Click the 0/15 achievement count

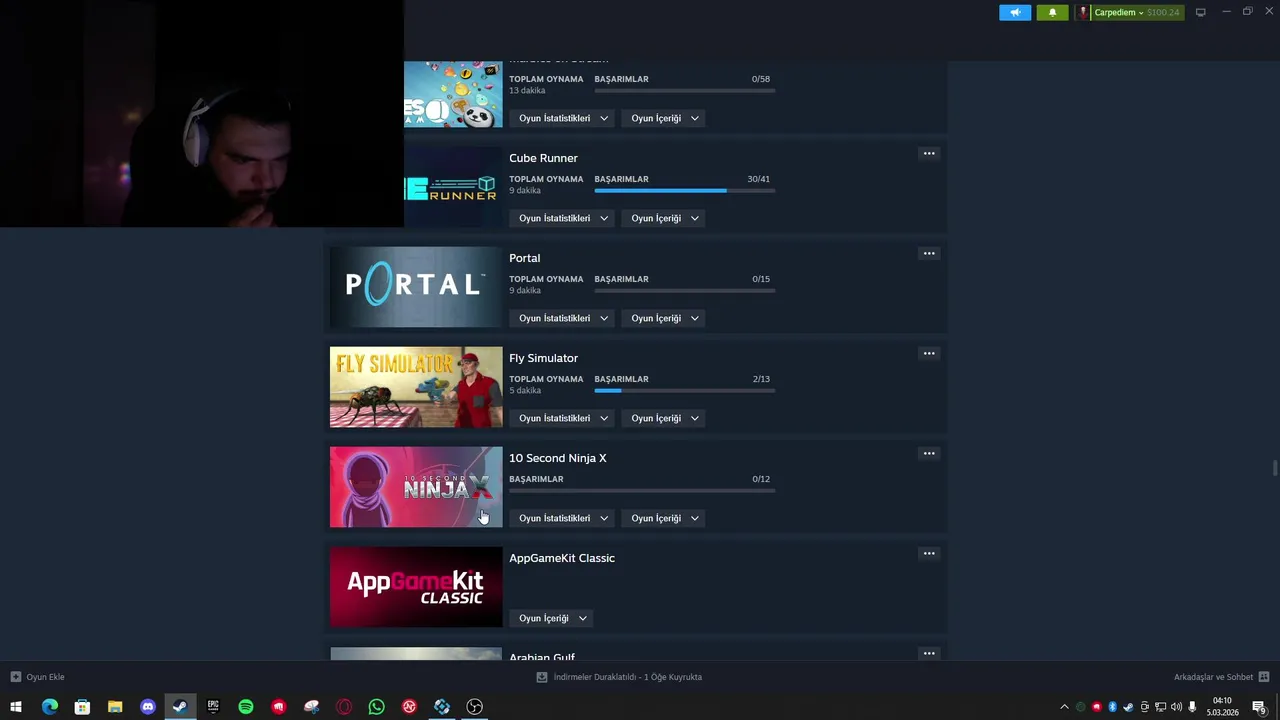[x=761, y=279]
